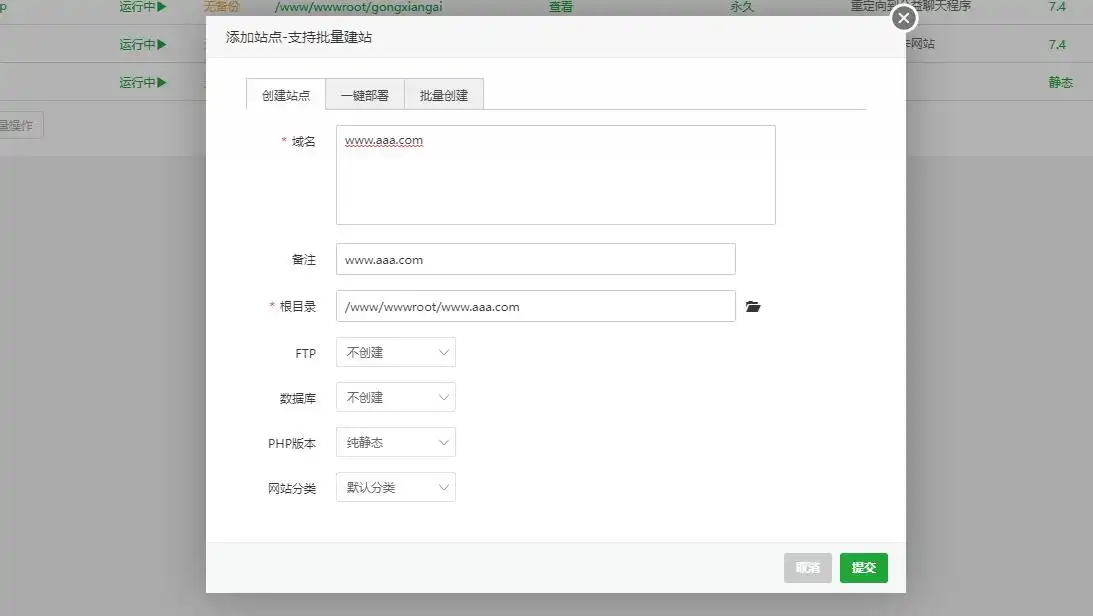1093x616 pixels.
Task: Click the 查看 link in the top site row
Action: [560, 7]
